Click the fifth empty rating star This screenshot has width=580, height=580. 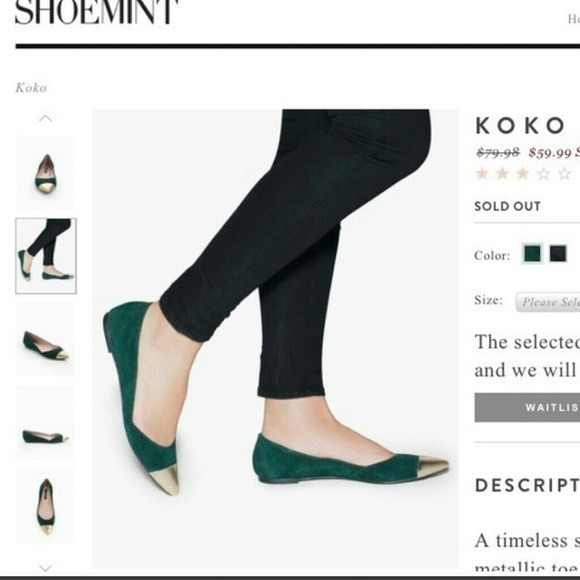click(x=564, y=173)
